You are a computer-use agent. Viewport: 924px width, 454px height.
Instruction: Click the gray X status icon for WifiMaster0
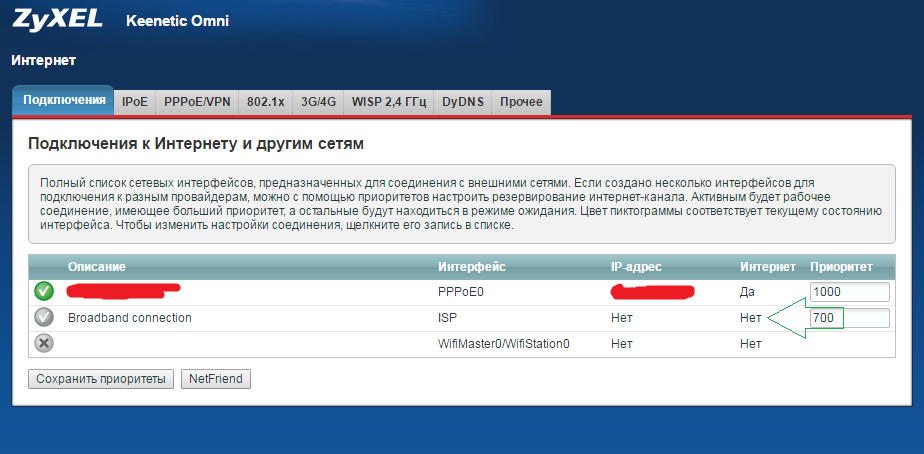(x=44, y=343)
